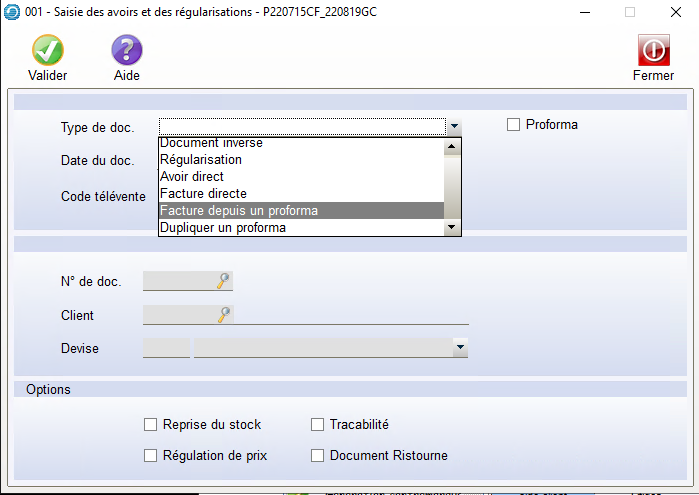Expand the Devise dropdown list

click(460, 348)
